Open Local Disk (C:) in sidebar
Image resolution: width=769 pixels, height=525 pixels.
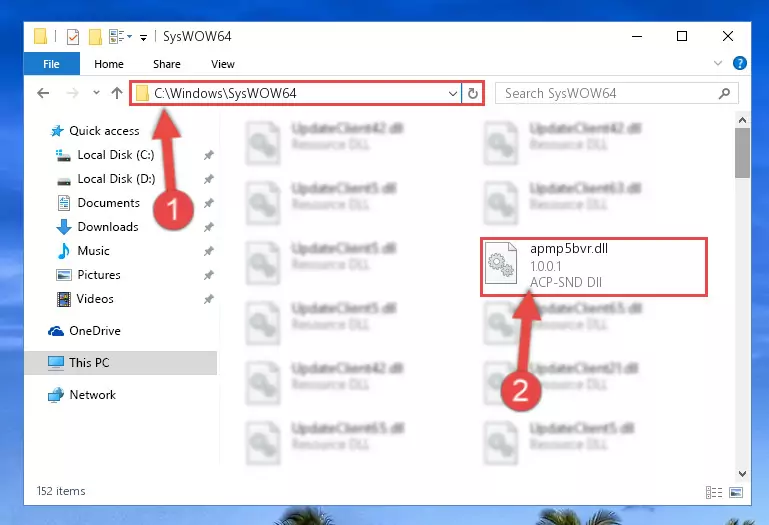[116, 155]
